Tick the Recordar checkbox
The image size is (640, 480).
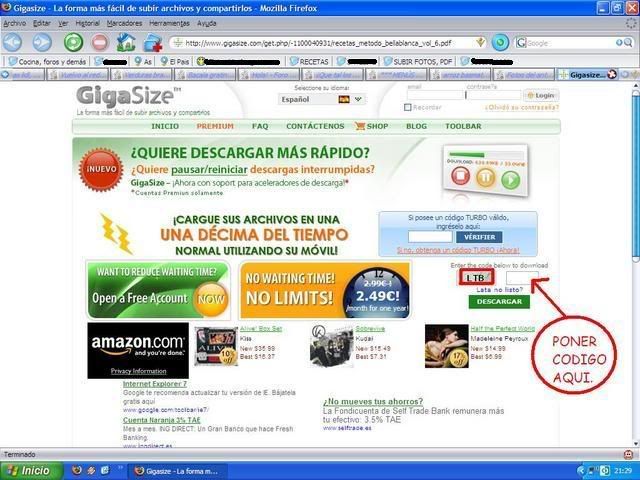pyautogui.click(x=407, y=107)
